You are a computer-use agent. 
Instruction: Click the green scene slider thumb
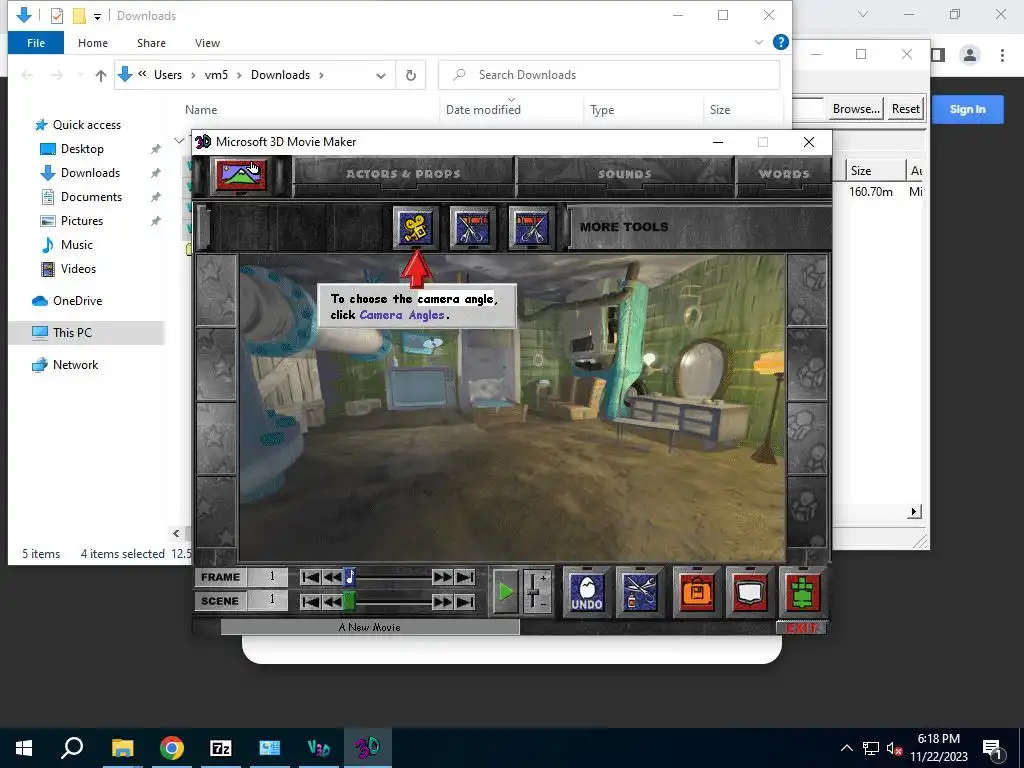click(349, 601)
